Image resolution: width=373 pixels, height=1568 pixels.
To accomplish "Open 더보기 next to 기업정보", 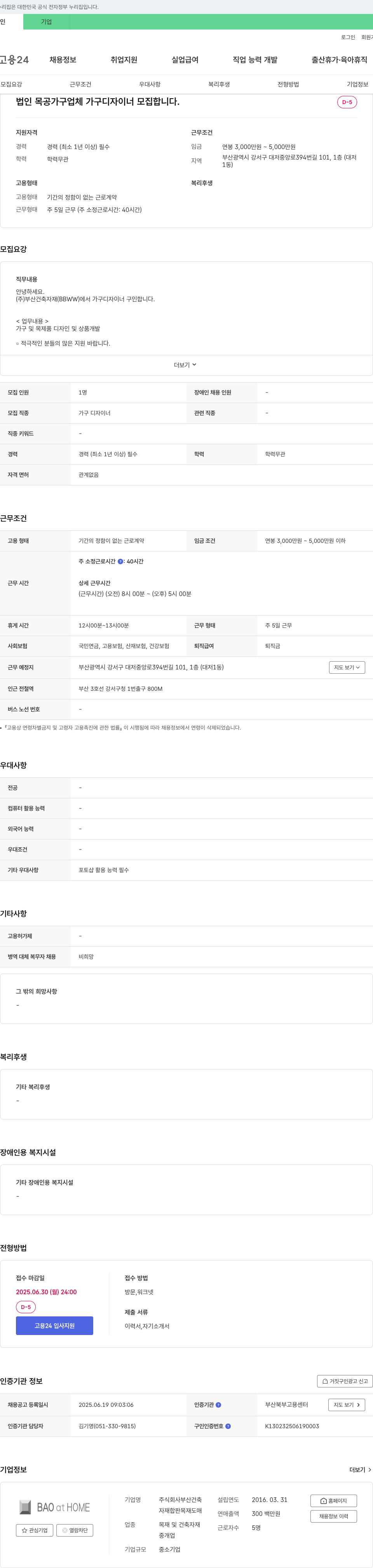I will (360, 1470).
